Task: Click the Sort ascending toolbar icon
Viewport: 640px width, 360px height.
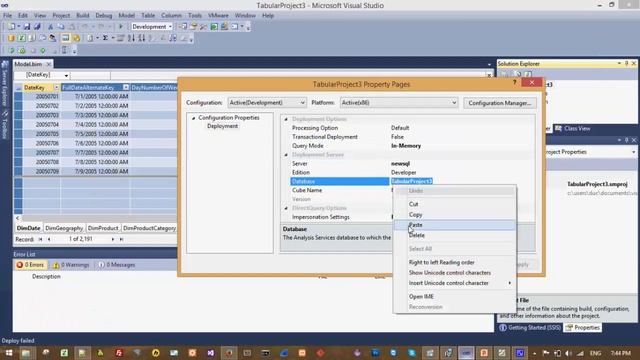Action: [131, 38]
